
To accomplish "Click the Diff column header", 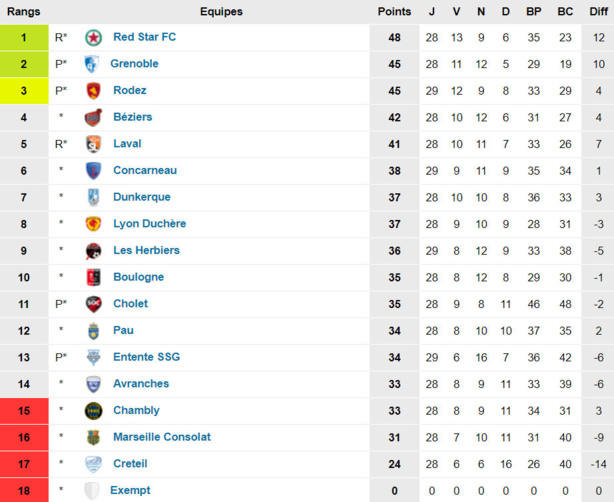I will click(x=597, y=12).
